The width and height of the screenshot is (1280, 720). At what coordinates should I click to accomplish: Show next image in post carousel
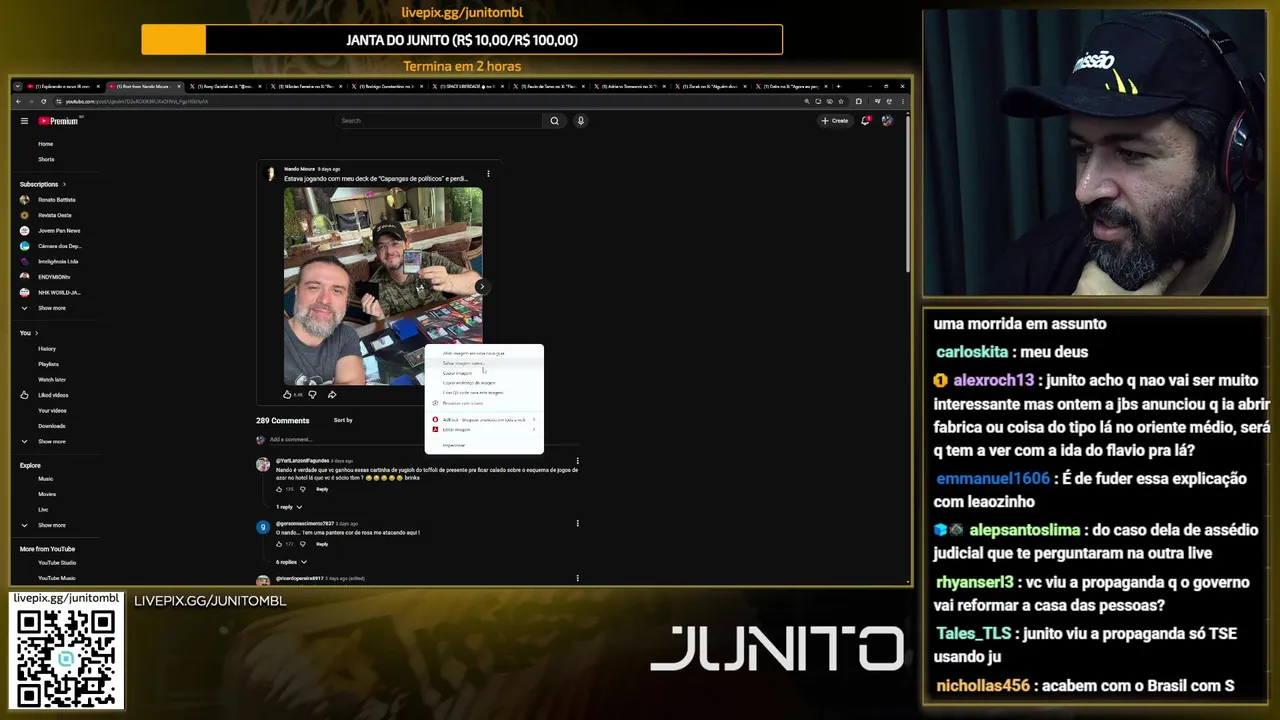pyautogui.click(x=481, y=287)
